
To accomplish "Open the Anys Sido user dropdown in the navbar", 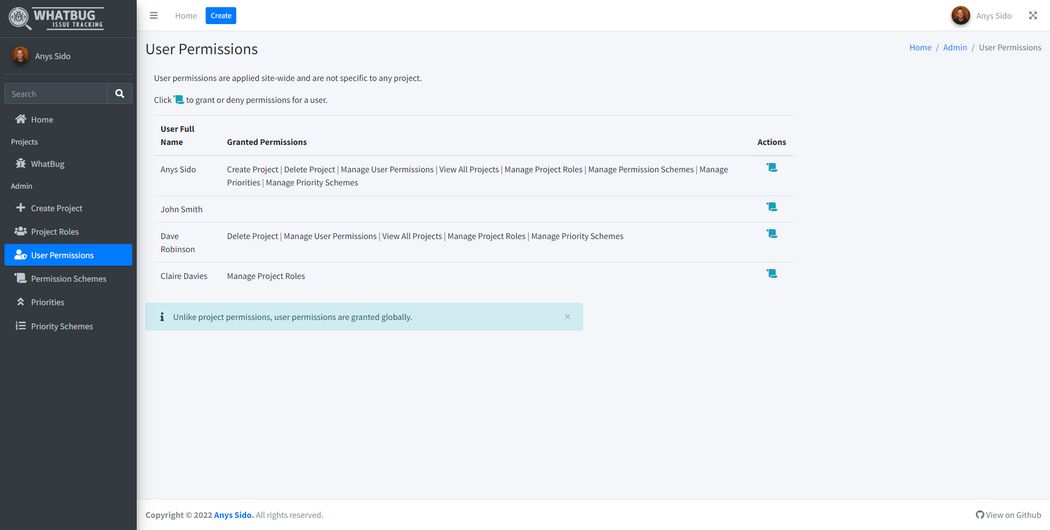I will tap(982, 16).
